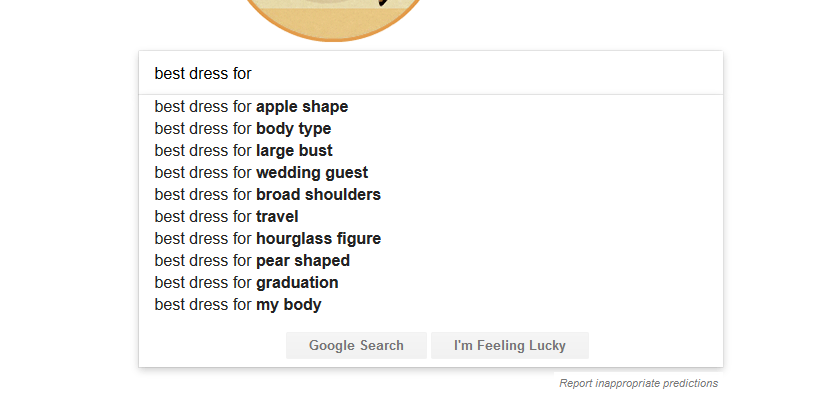Click the 'best dress for' search box
The image size is (830, 411).
[x=430, y=73]
